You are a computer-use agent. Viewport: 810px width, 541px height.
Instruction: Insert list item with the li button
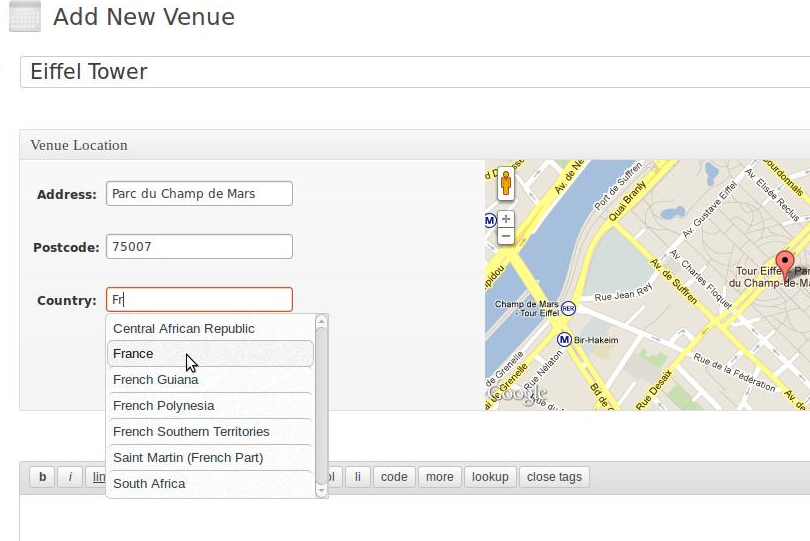click(357, 477)
